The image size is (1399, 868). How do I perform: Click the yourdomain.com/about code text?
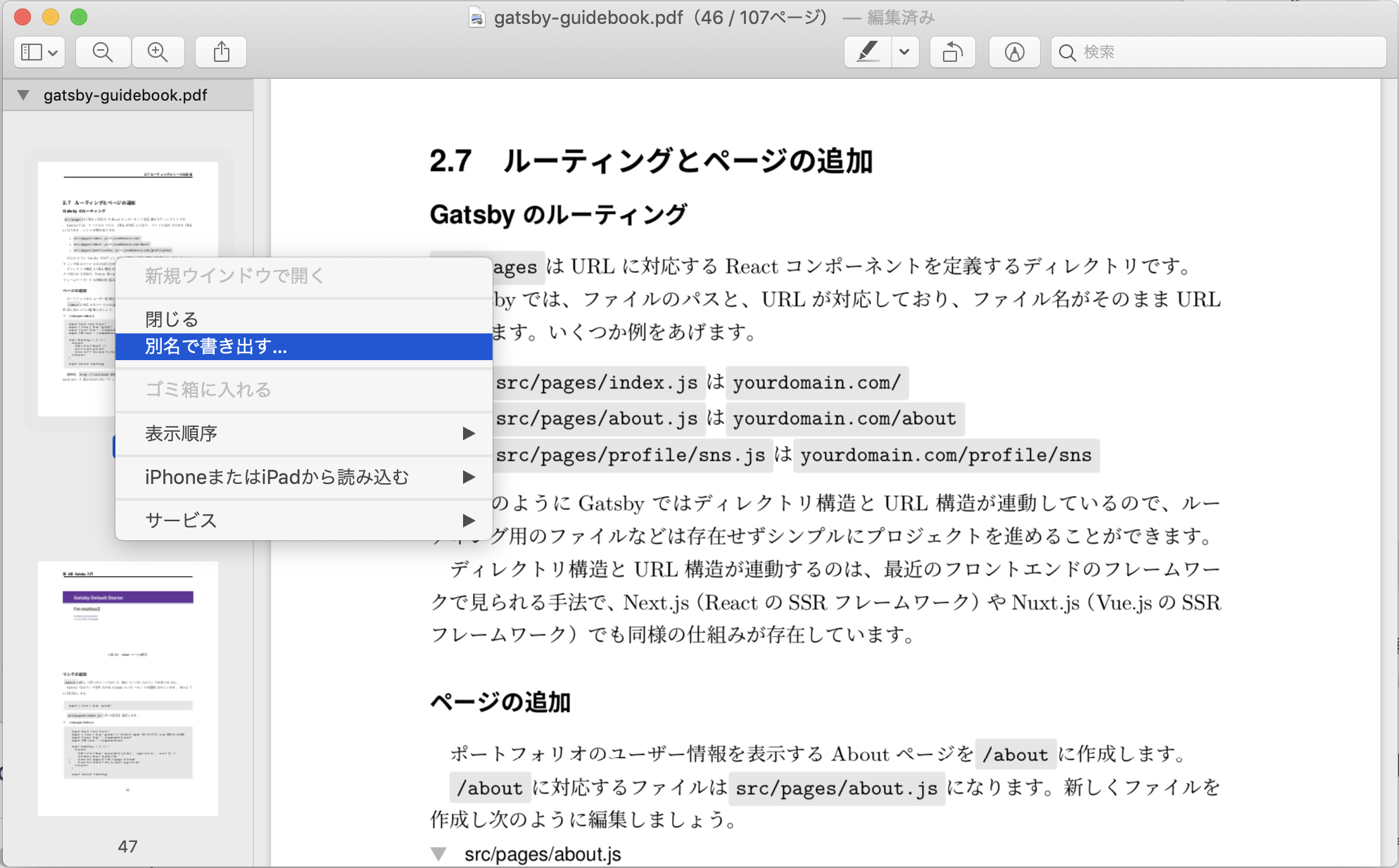(x=844, y=419)
